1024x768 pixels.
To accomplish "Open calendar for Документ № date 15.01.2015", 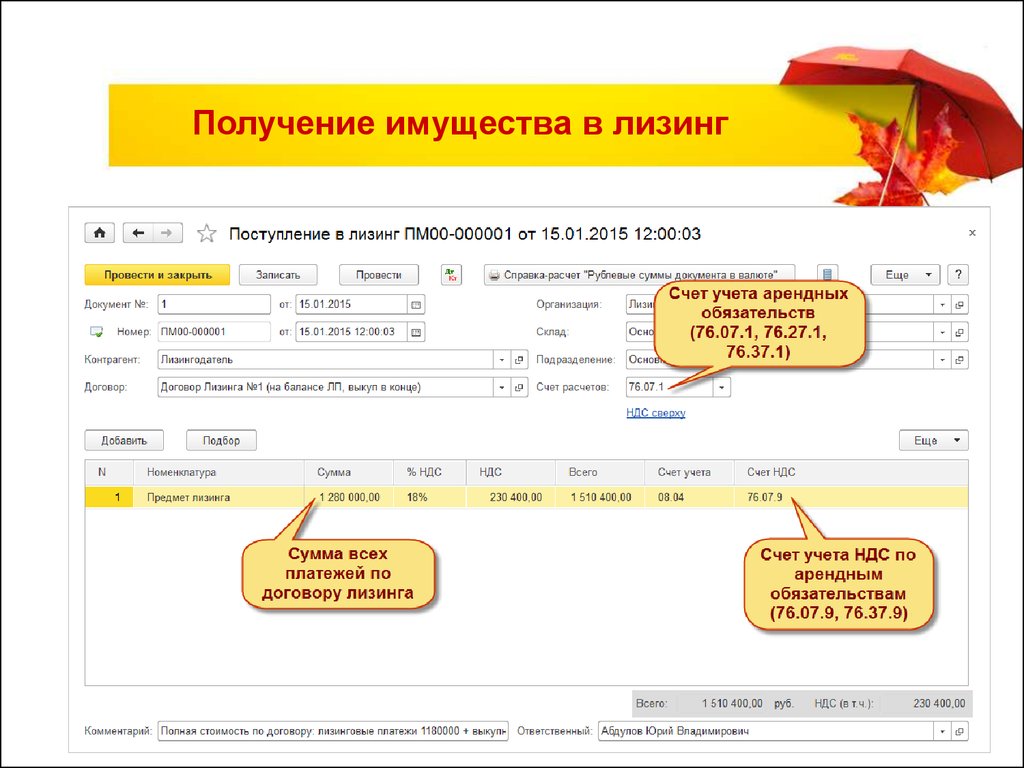I will (x=416, y=304).
